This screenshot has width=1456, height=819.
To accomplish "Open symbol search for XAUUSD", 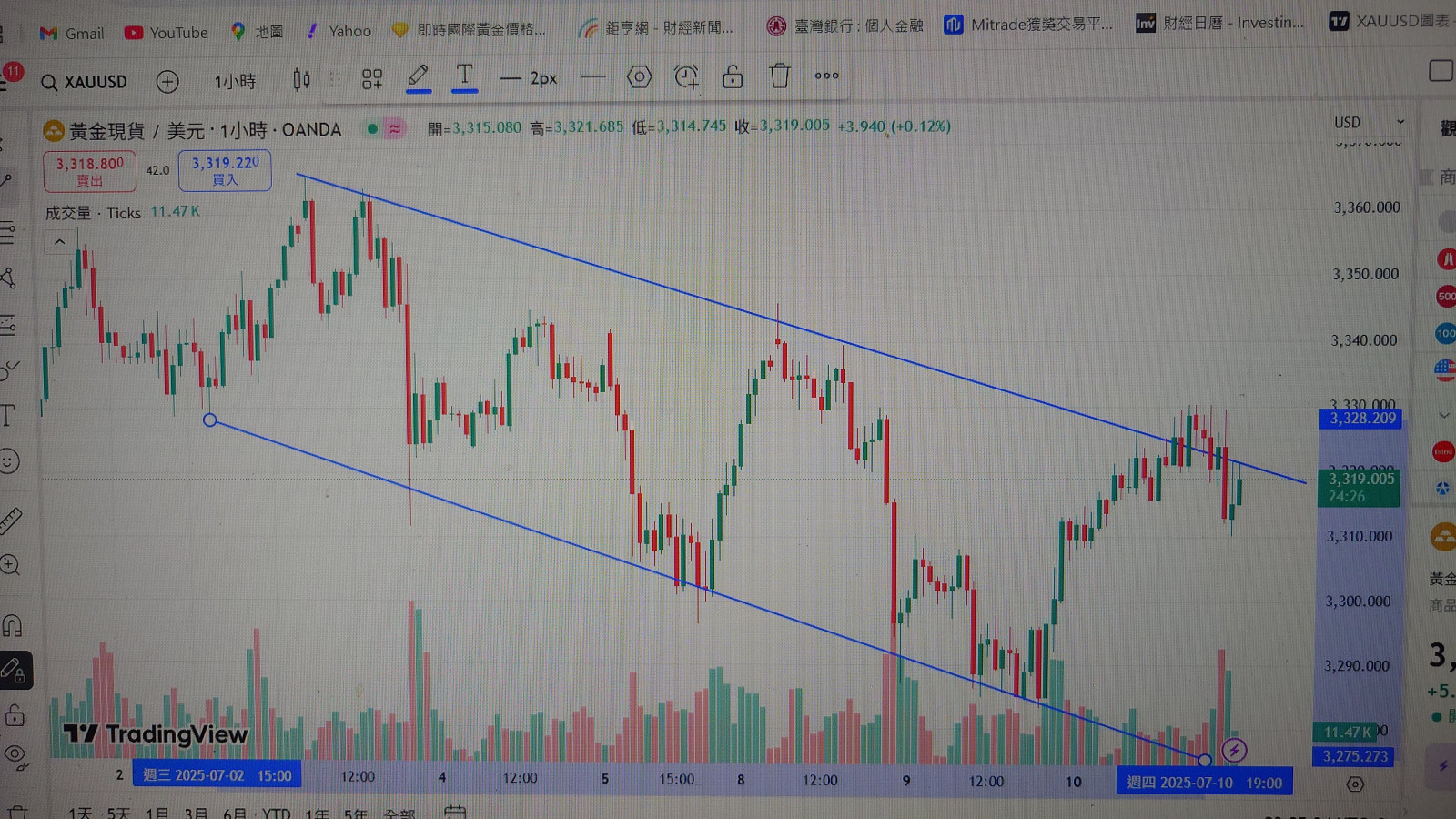I will click(x=86, y=82).
